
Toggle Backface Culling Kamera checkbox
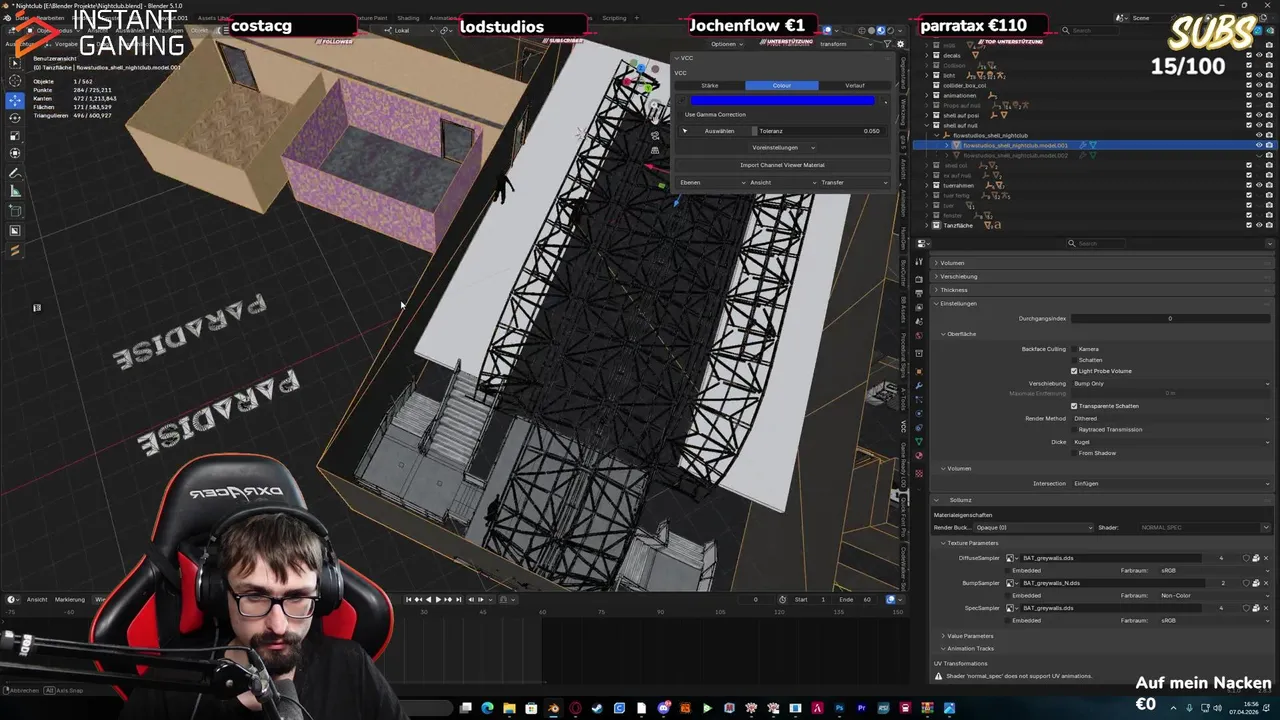1074,349
